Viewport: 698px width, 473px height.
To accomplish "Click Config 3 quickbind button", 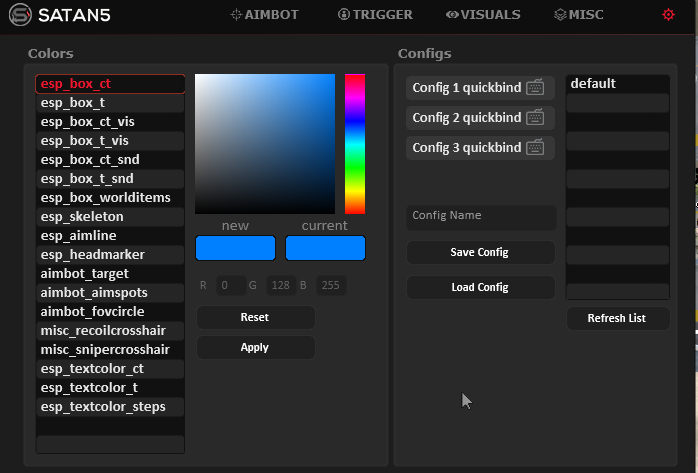I will [480, 148].
